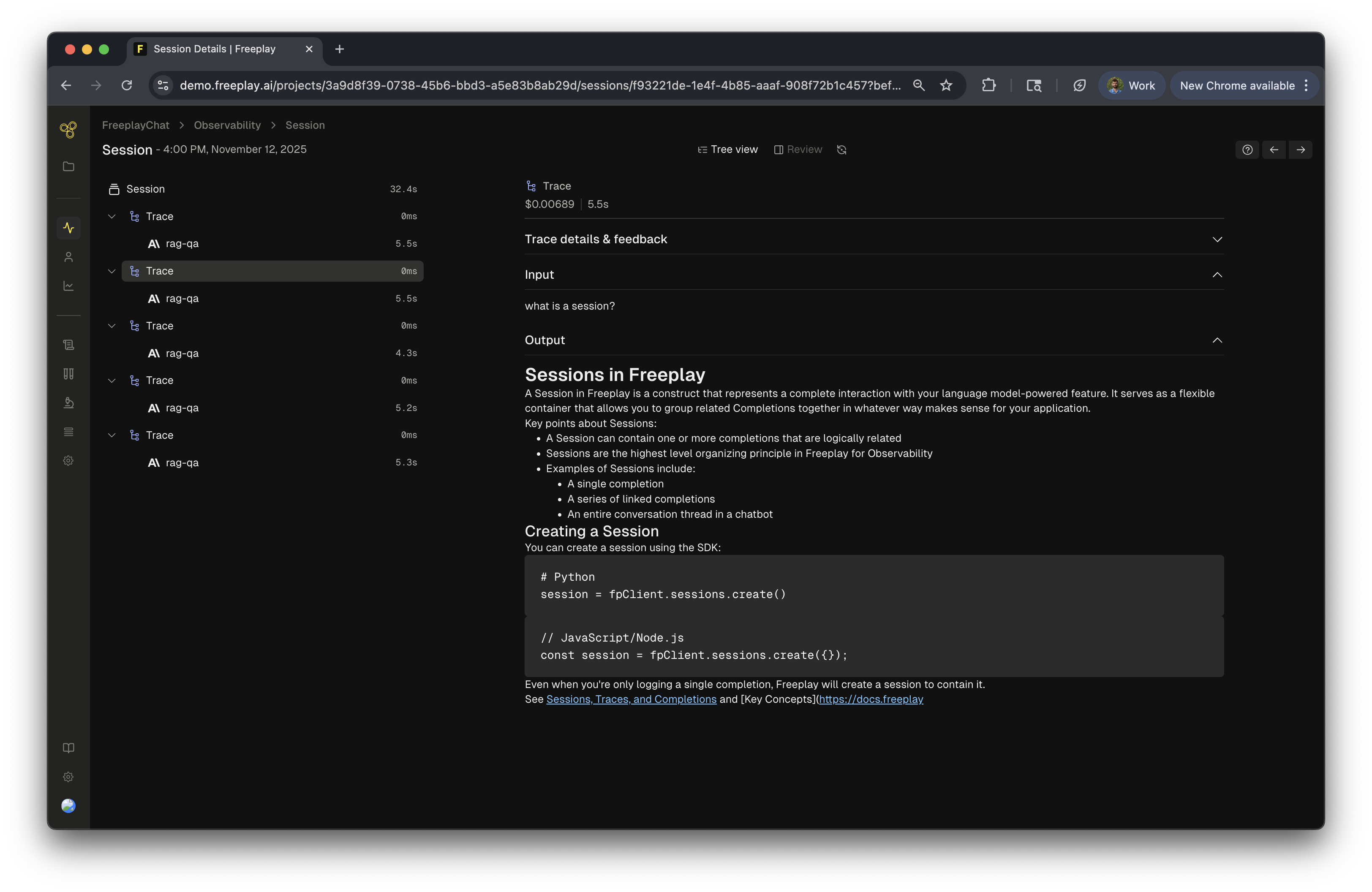The width and height of the screenshot is (1372, 892).
Task: Collapse the Input section chevron
Action: click(1217, 275)
